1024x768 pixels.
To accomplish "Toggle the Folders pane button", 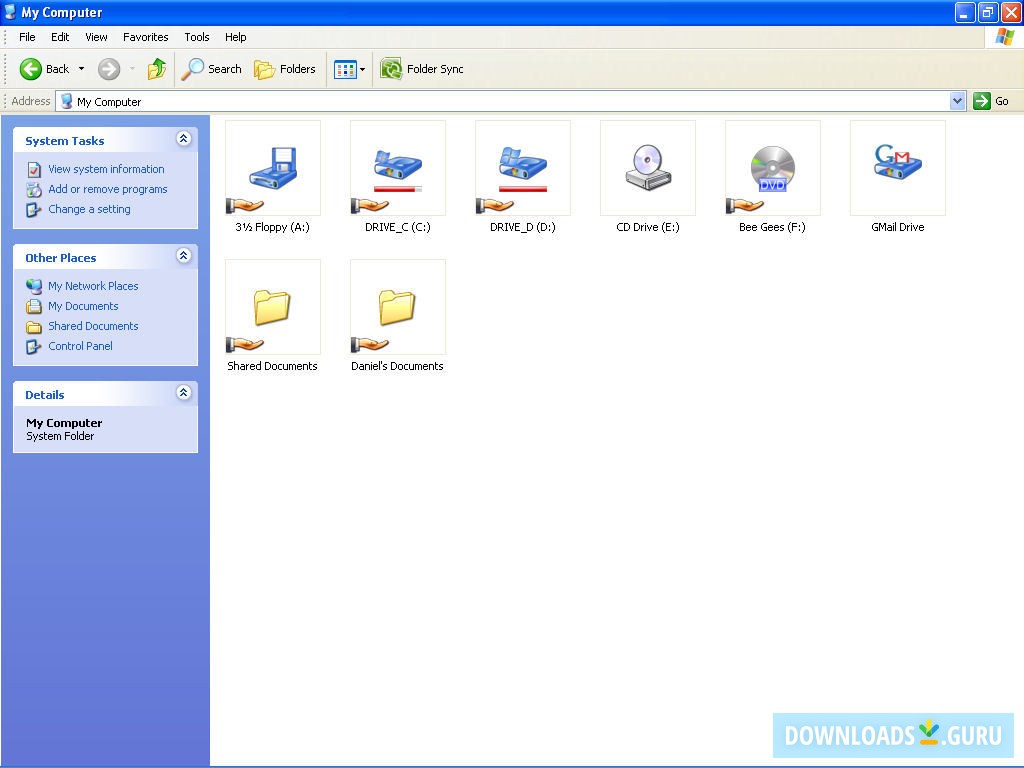I will pos(285,69).
